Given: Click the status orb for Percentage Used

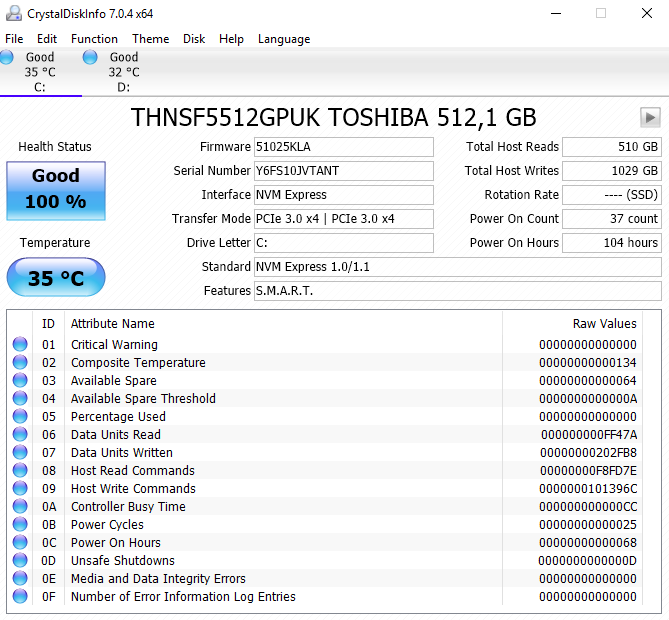Looking at the screenshot, I should click(x=20, y=416).
